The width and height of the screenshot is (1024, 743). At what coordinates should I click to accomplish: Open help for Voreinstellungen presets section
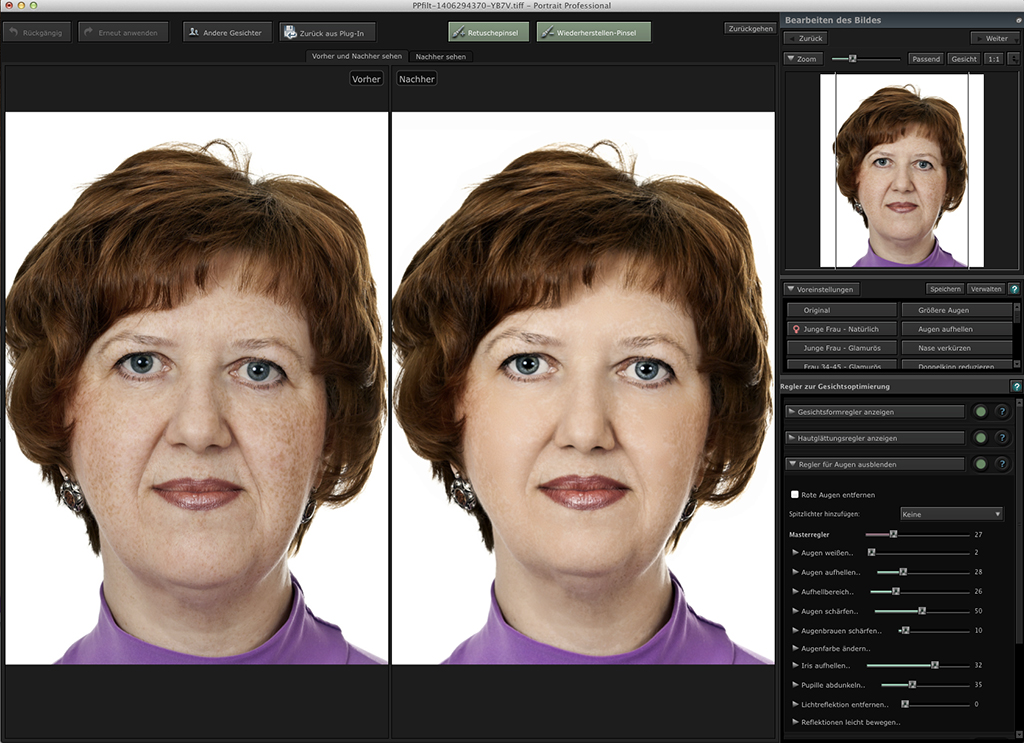[1014, 289]
